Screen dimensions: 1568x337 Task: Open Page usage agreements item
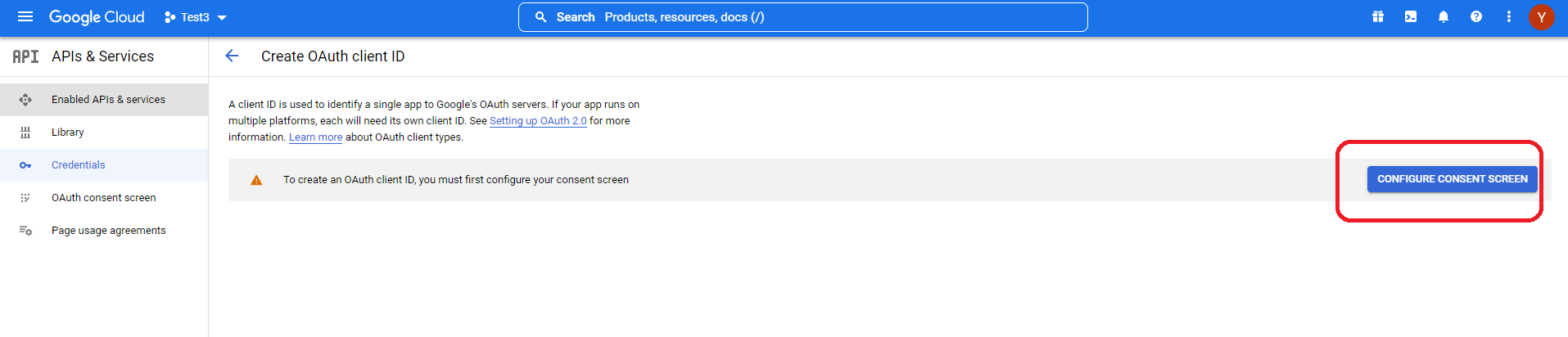pyautogui.click(x=108, y=231)
